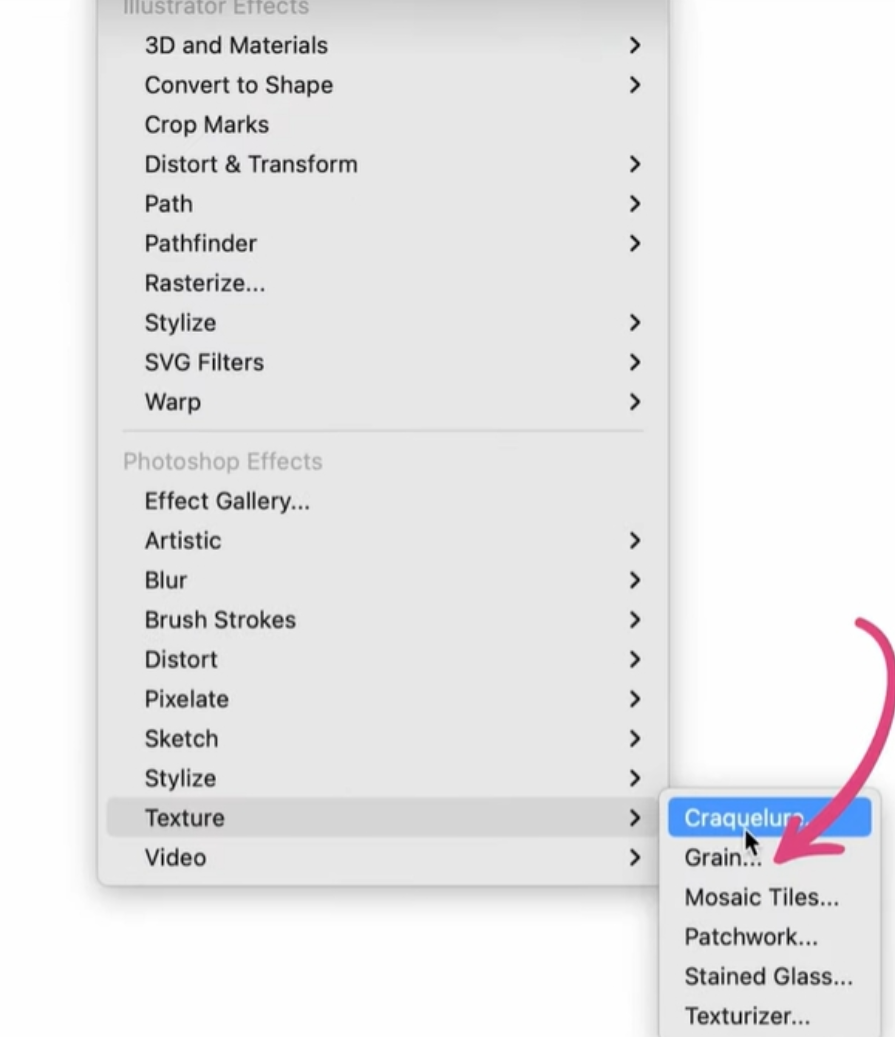The height and width of the screenshot is (1037, 895).
Task: Expand the Convert to Shape submenu
Action: pyautogui.click(x=238, y=85)
